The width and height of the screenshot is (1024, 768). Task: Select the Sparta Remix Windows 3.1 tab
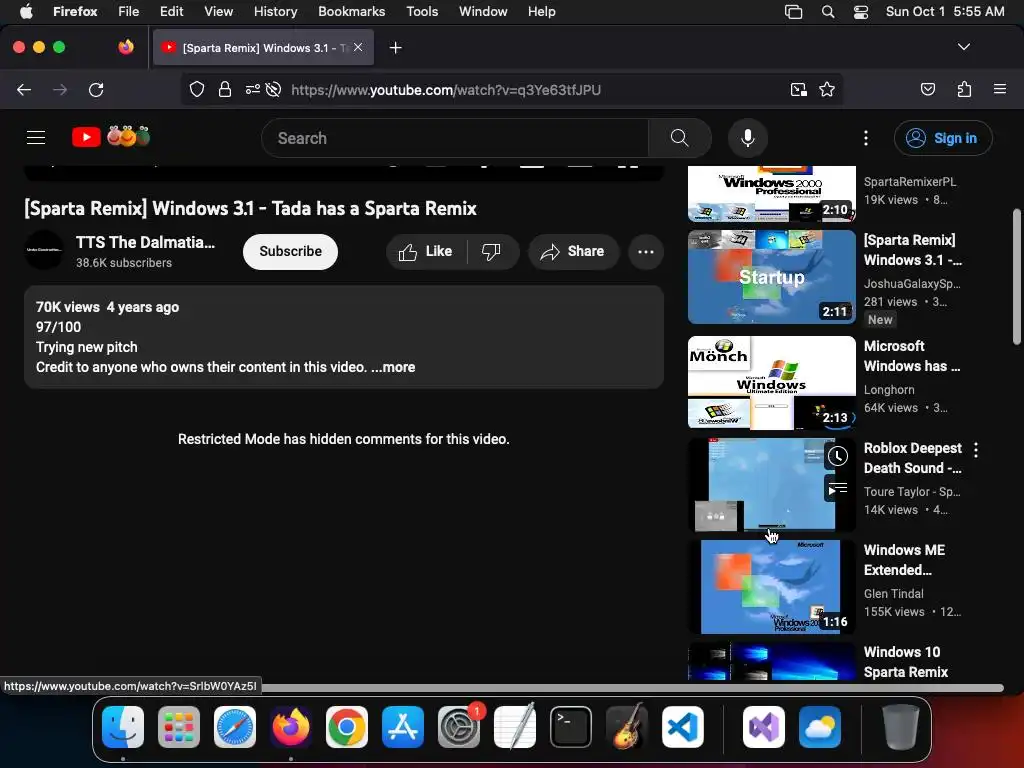point(263,47)
